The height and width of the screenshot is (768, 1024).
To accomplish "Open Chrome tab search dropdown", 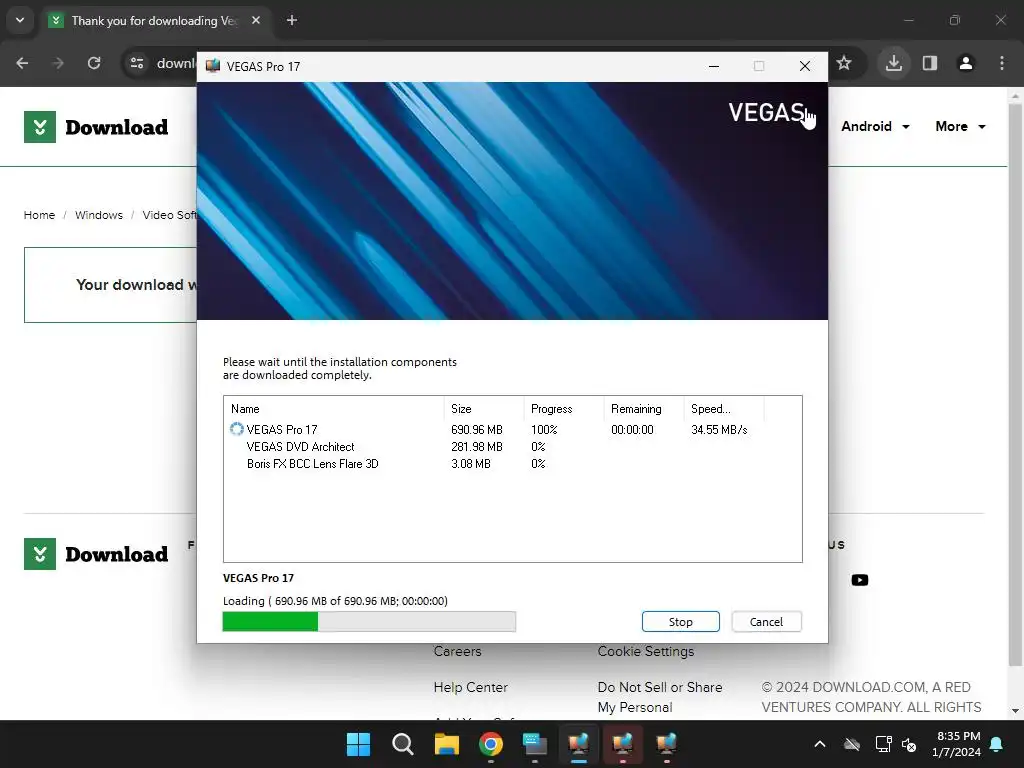I will (20, 20).
